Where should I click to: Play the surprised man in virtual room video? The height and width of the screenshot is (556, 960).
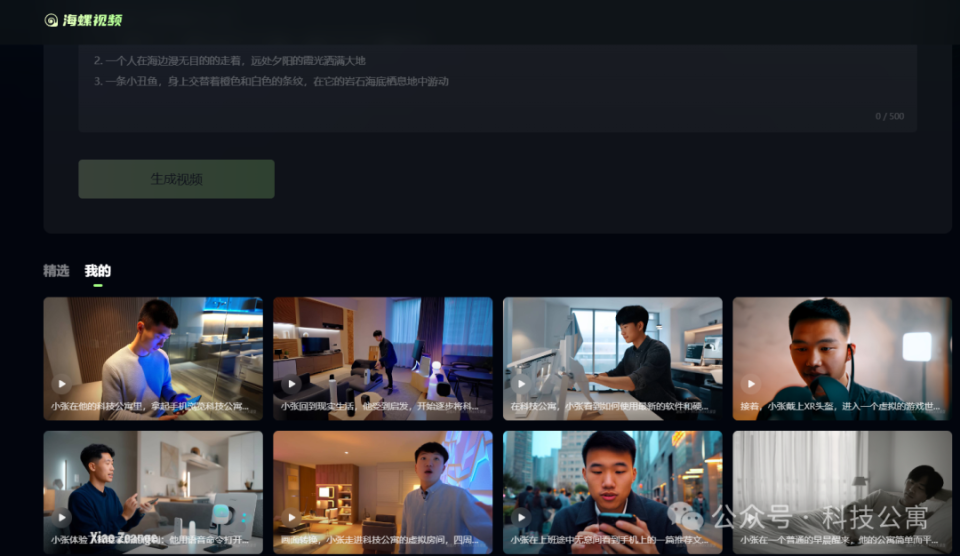tap(291, 517)
